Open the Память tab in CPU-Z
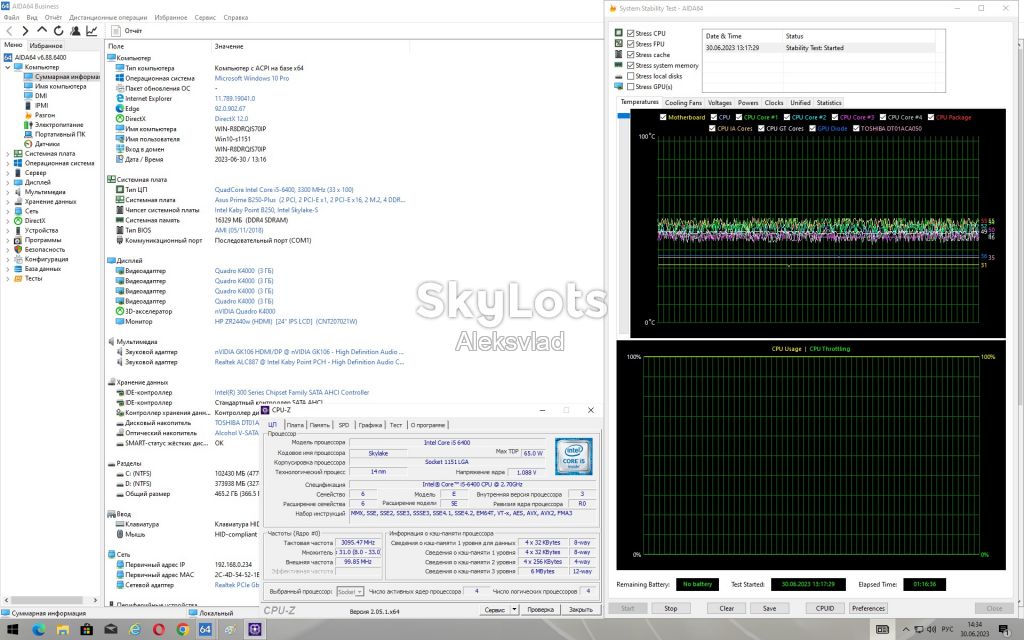This screenshot has width=1024, height=640. 319,425
